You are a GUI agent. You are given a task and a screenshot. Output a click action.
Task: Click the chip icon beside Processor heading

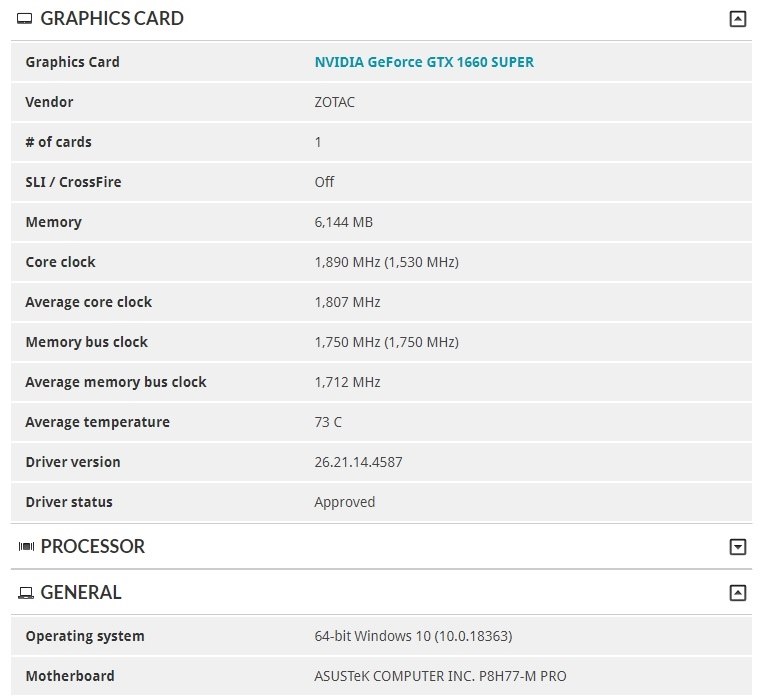[26, 547]
